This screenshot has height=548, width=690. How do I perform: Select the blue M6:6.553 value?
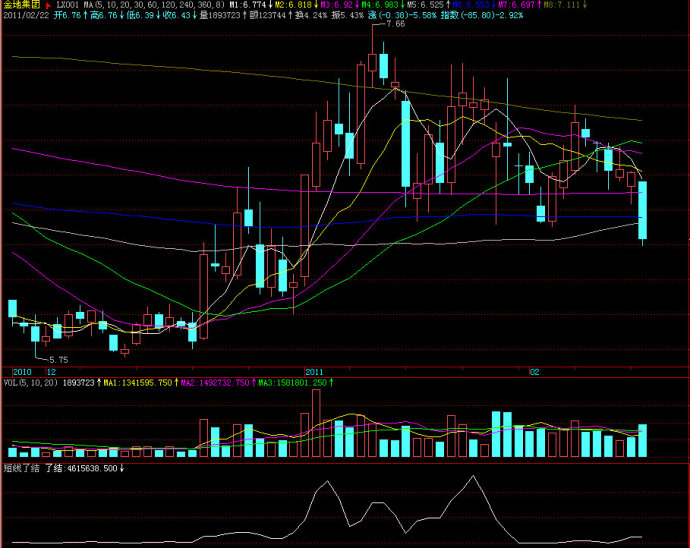[470, 5]
